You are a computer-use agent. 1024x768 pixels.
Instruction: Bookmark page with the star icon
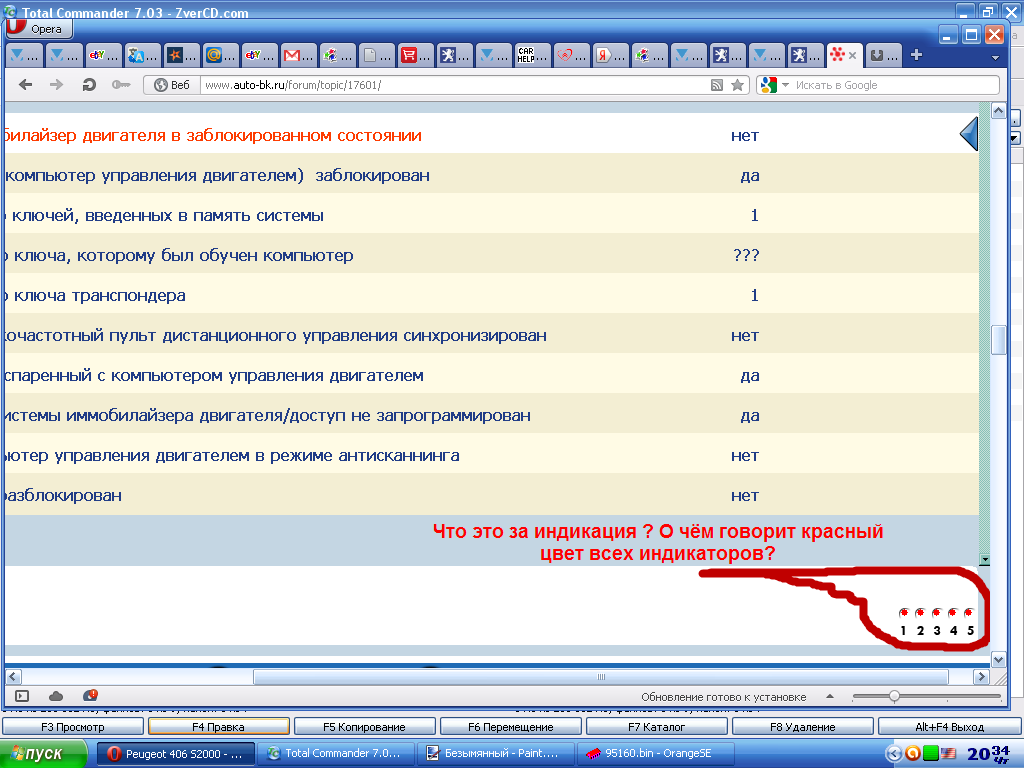coord(737,85)
